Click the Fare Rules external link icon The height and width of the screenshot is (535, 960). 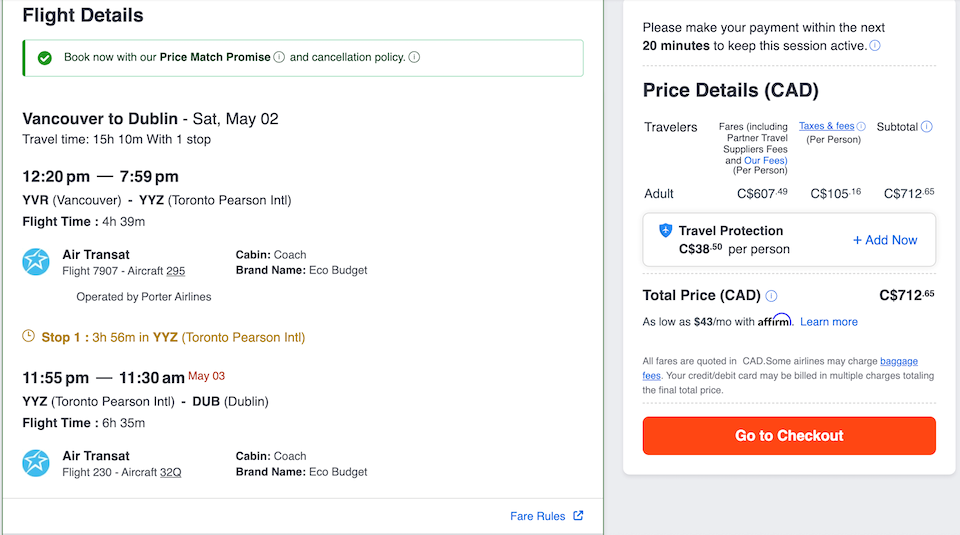577,516
